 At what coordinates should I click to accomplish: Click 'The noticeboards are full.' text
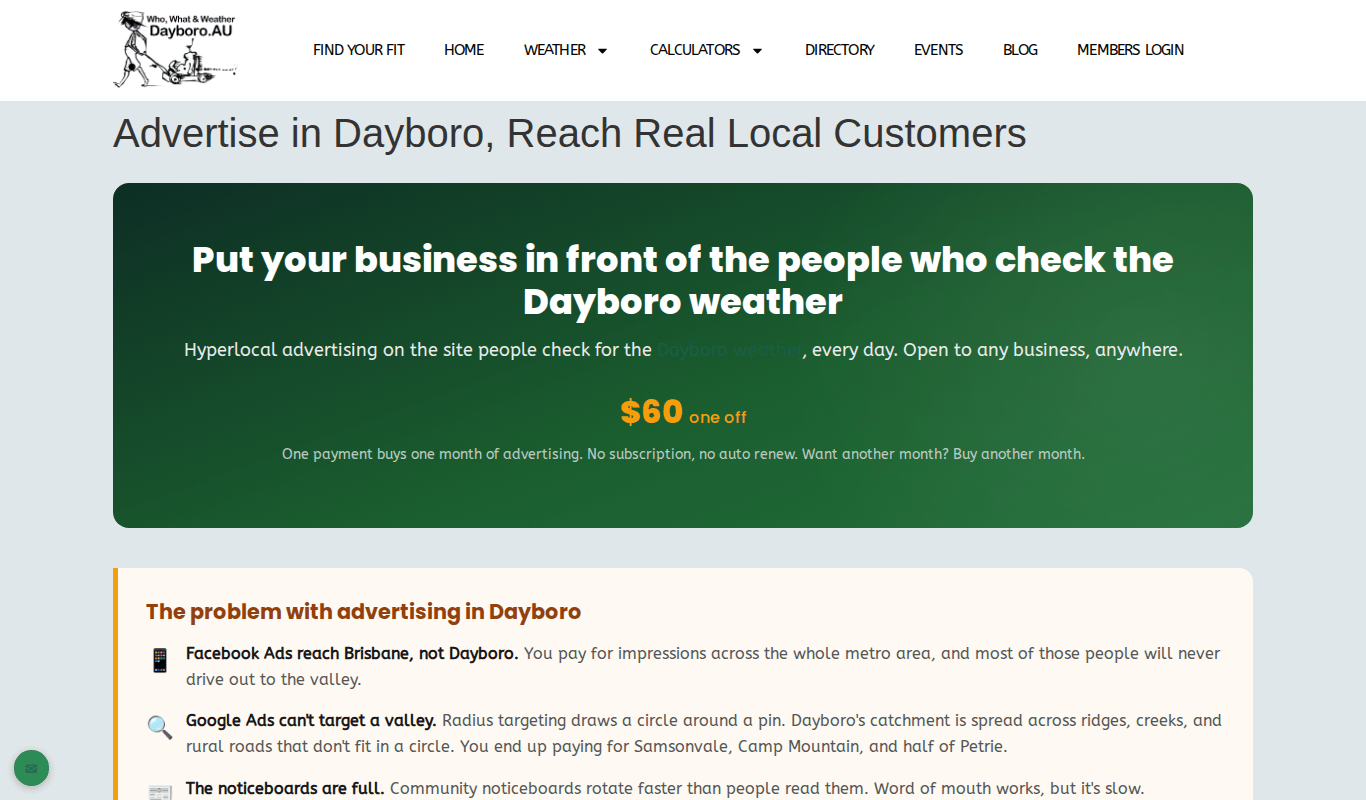tap(285, 788)
